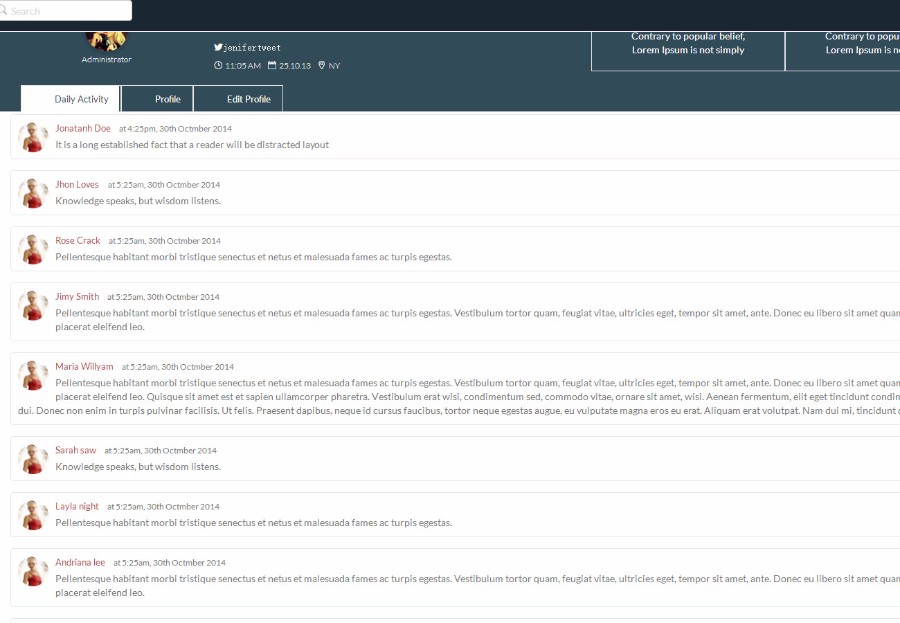Click the 'at 4:25pm, 30th Octmber 2014' timestamp
Image resolution: width=900 pixels, height=623 pixels.
[176, 129]
